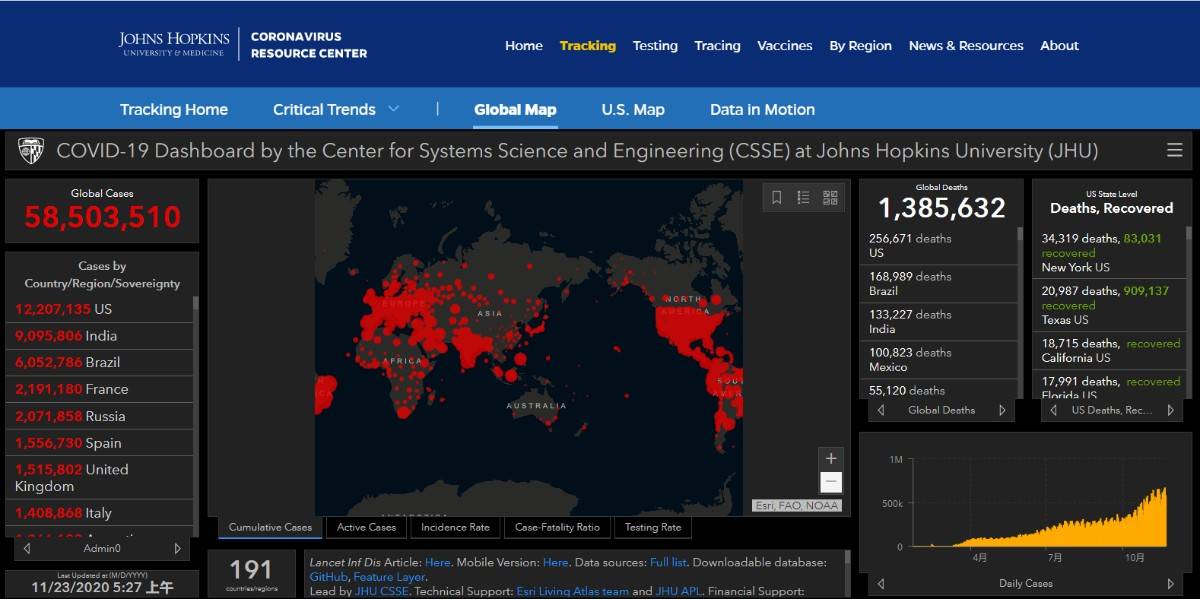This screenshot has height=599, width=1200.
Task: Open the basemap gallery grid icon
Action: pos(830,197)
